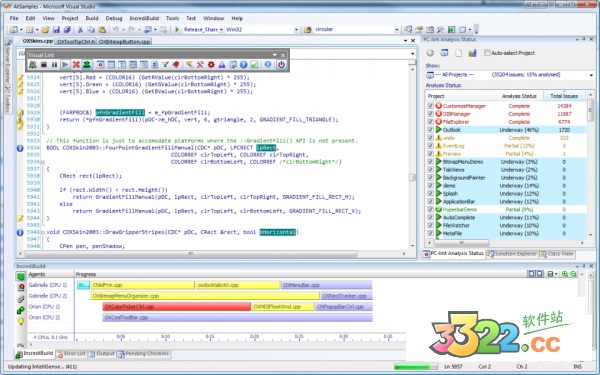Screen dimensions: 600x375
Task: Click the yellow light bulb in IncrediBuild sidebar
Action: (21, 321)
